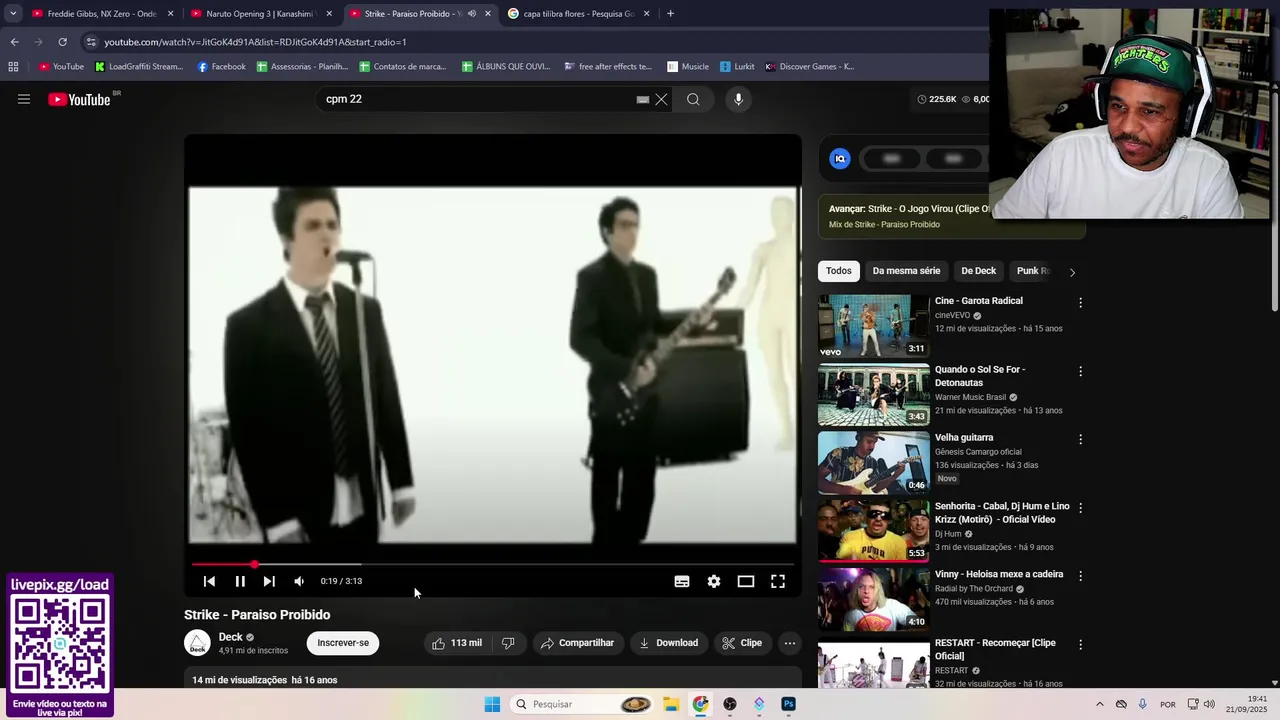
Task: Create a Clipe from the video
Action: pyautogui.click(x=743, y=643)
